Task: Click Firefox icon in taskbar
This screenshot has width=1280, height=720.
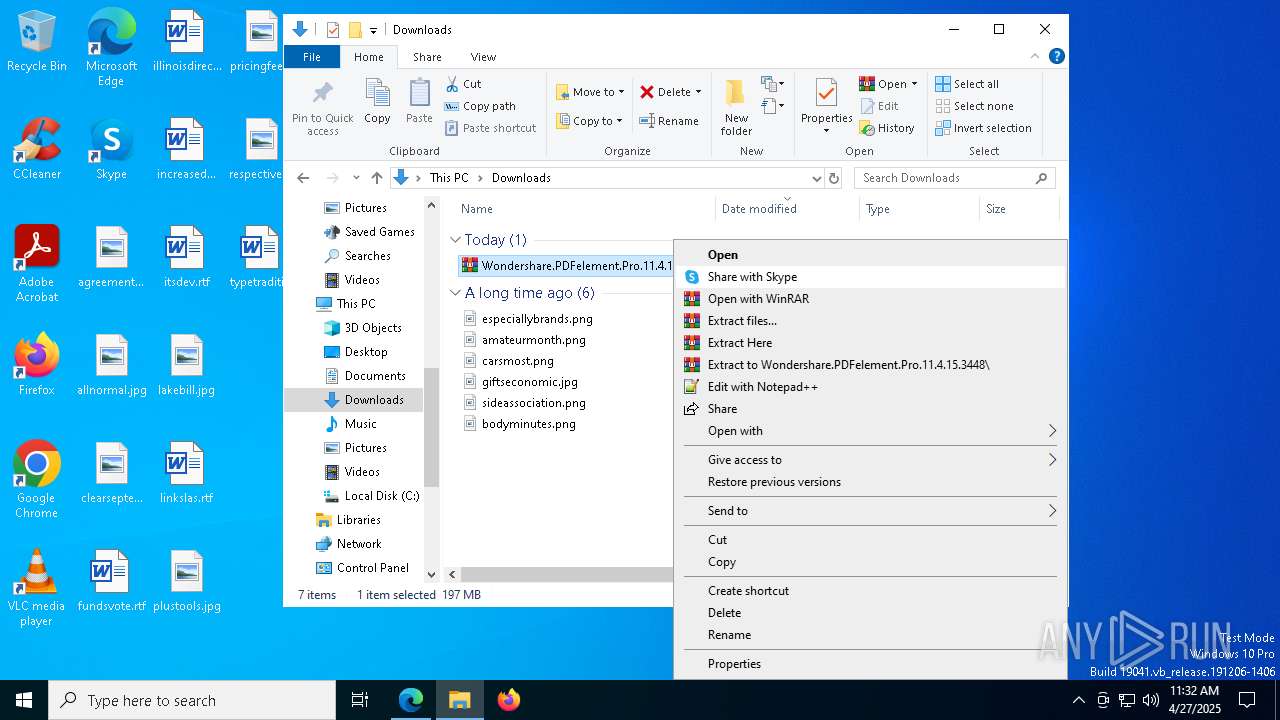Action: tap(509, 700)
